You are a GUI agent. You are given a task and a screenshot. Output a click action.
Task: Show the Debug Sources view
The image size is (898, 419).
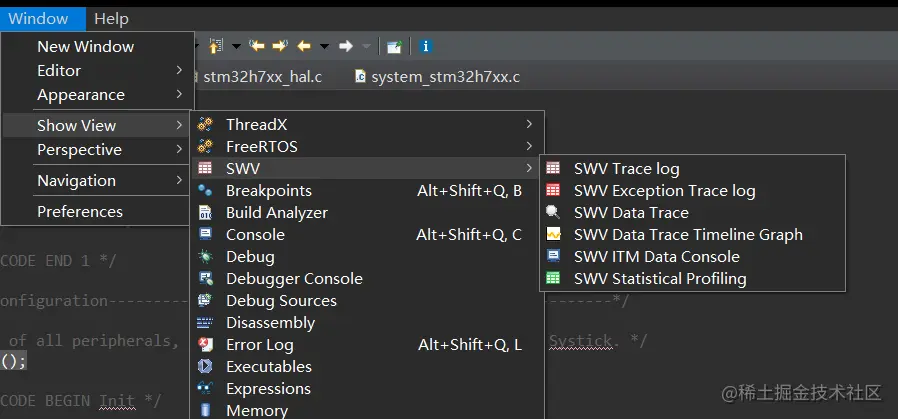coord(367,301)
